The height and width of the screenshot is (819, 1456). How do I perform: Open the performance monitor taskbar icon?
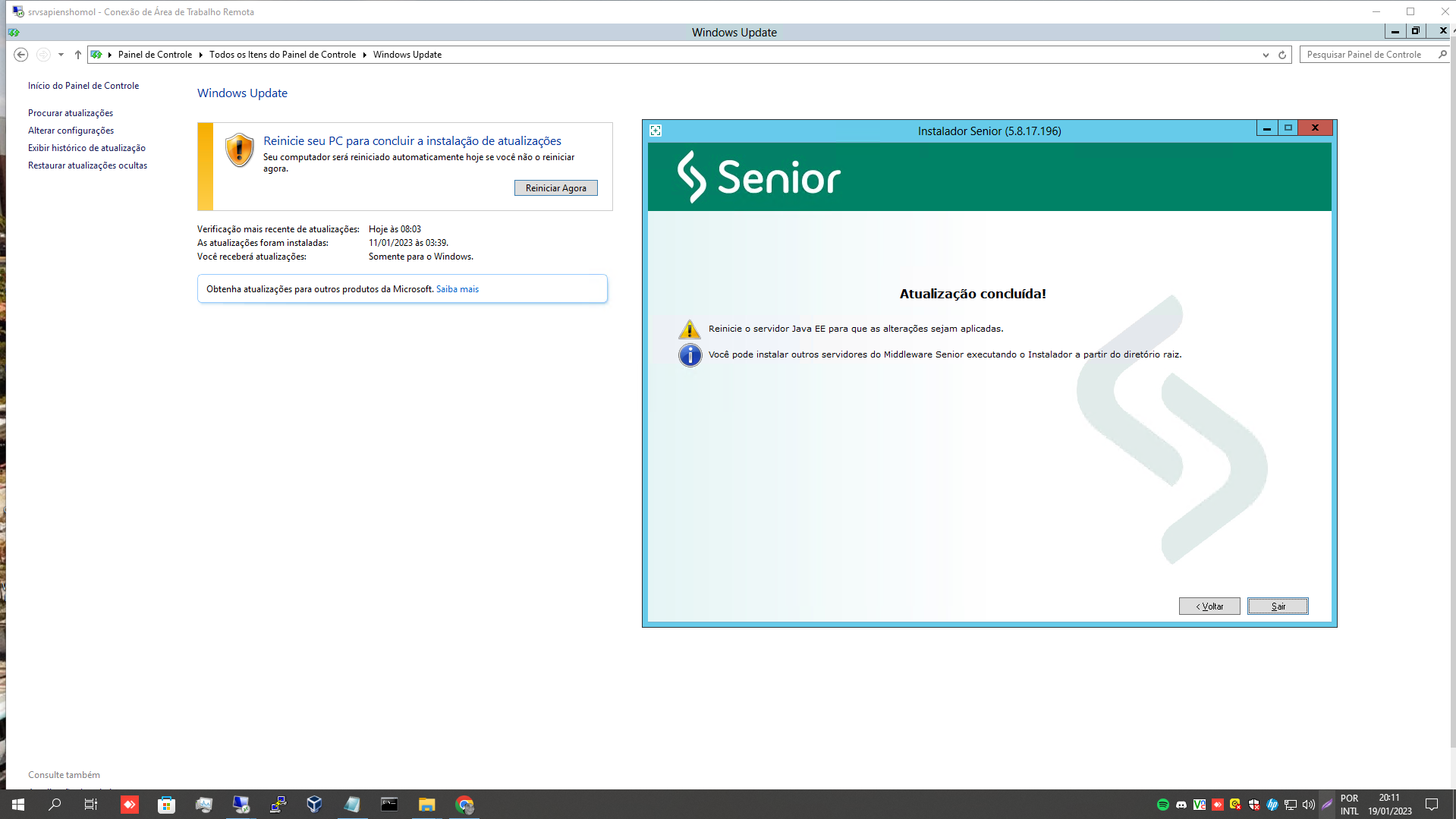point(203,805)
